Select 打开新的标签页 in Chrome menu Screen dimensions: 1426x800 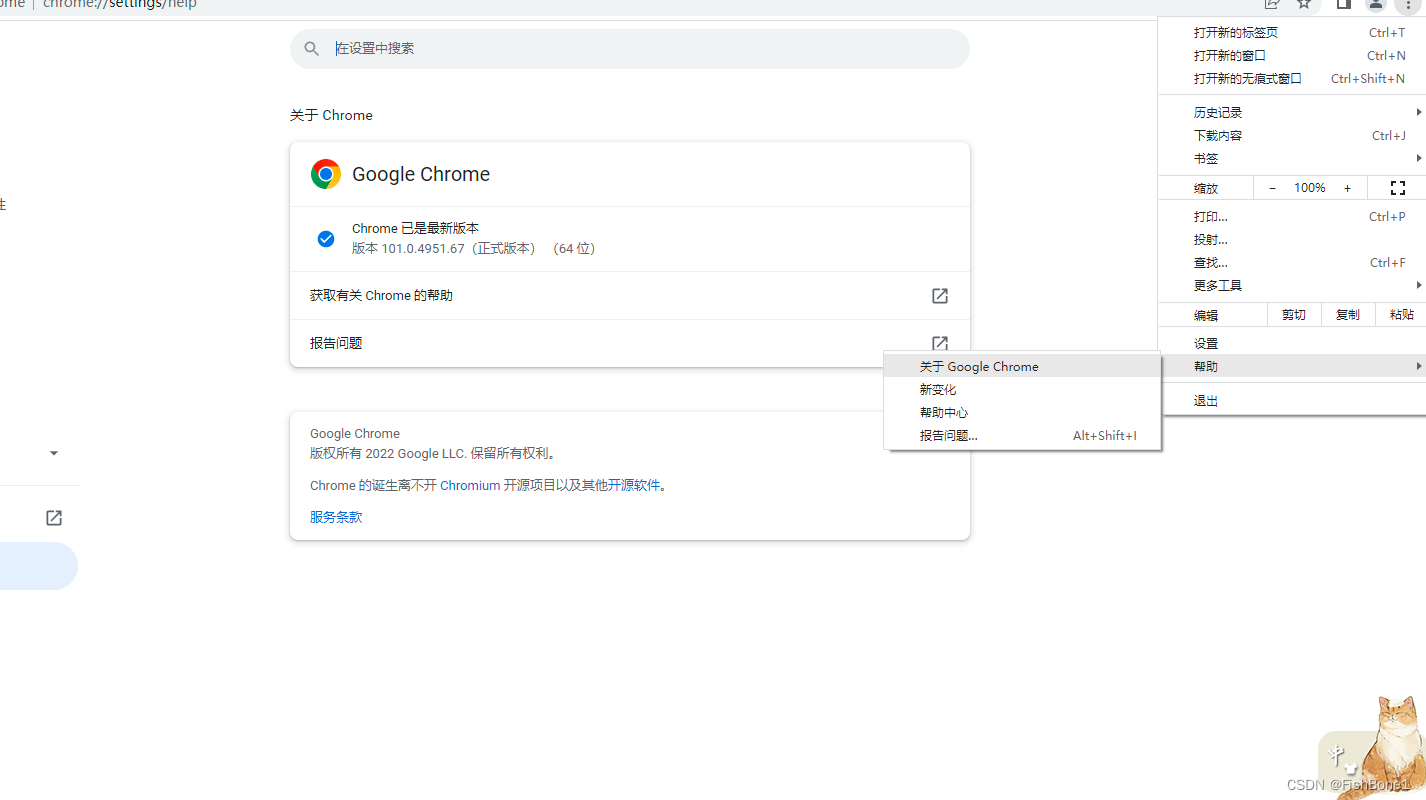[x=1292, y=32]
